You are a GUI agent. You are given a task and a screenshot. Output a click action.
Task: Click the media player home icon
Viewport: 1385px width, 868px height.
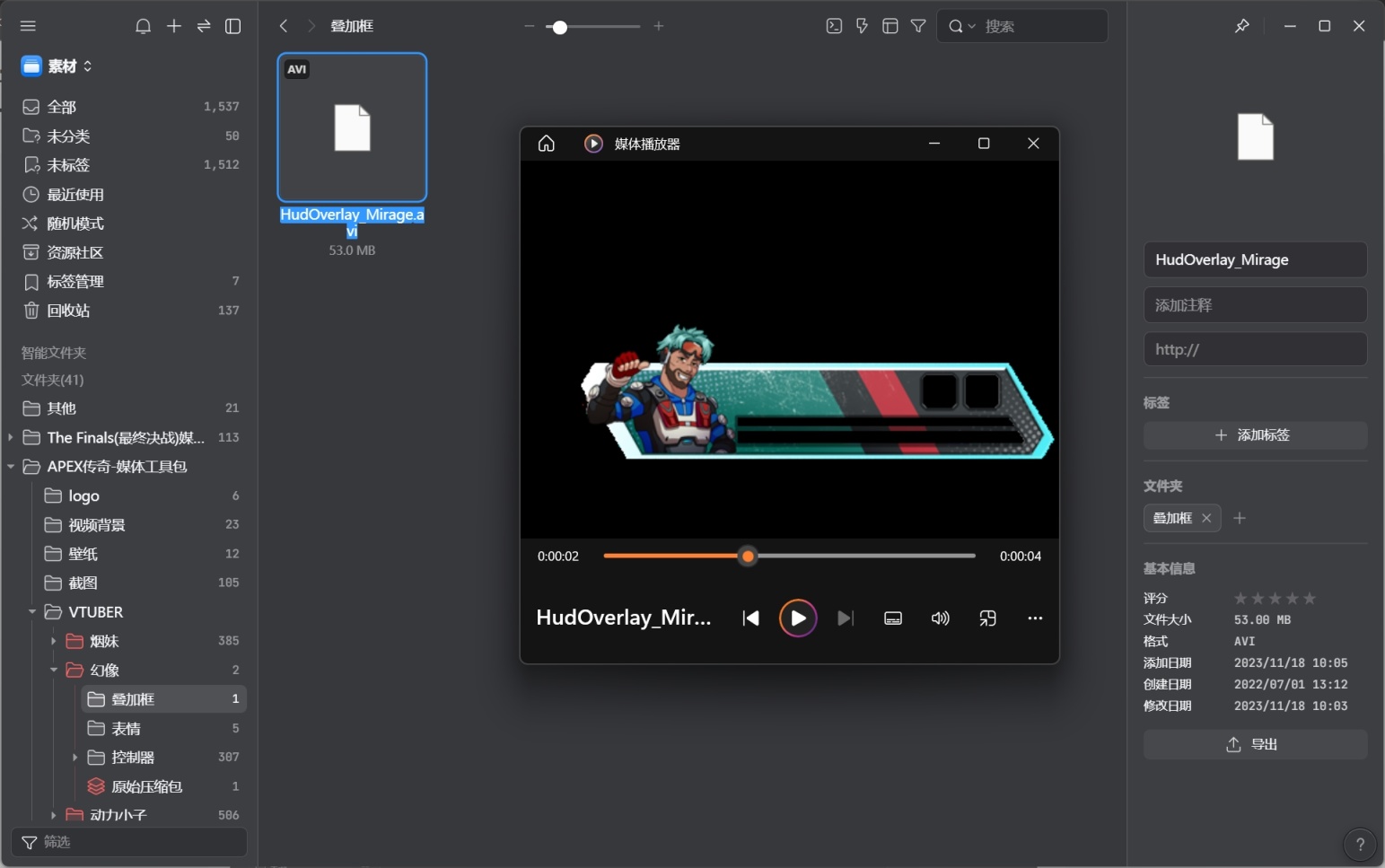(547, 144)
